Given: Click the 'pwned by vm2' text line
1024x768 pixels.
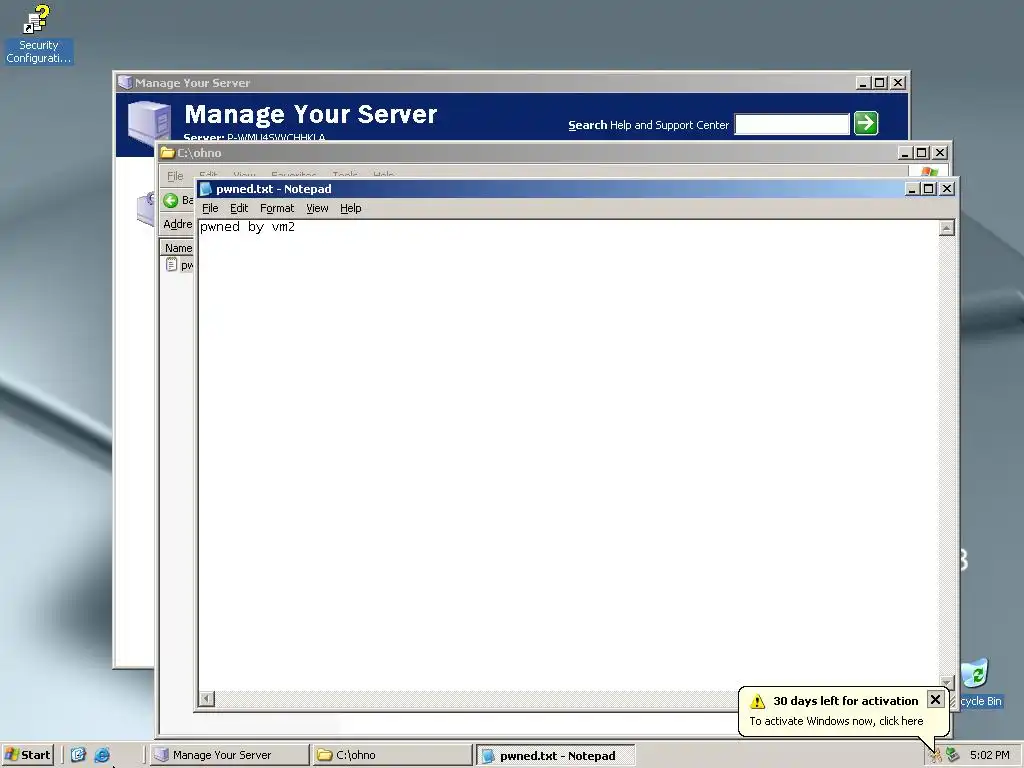Looking at the screenshot, I should point(248,227).
